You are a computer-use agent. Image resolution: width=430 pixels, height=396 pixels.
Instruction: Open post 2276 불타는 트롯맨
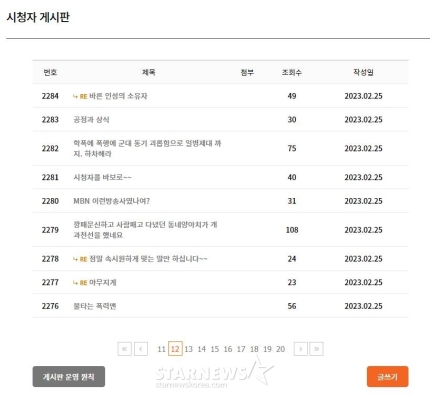point(95,306)
